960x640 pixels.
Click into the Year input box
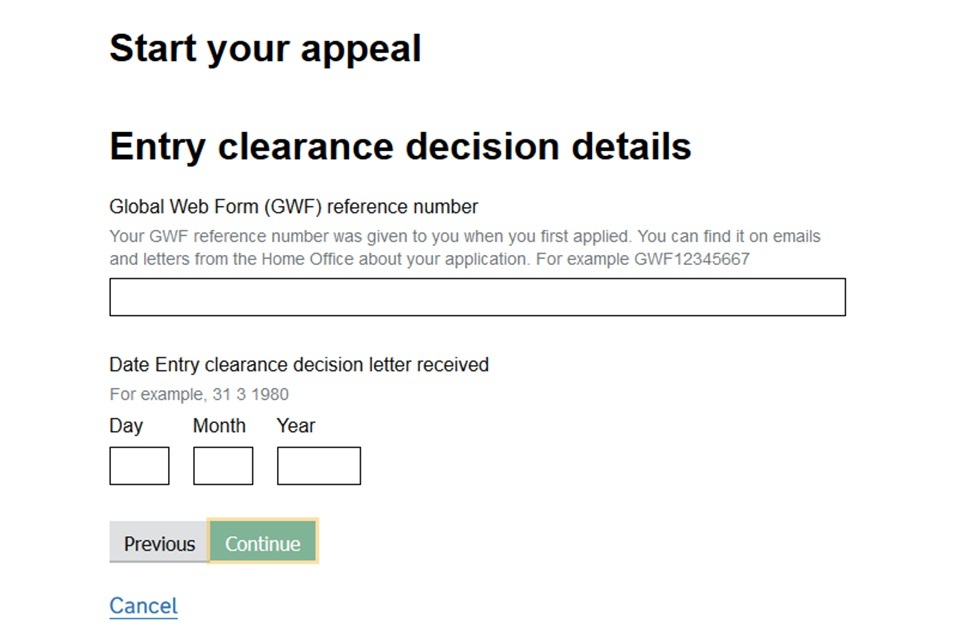[318, 466]
